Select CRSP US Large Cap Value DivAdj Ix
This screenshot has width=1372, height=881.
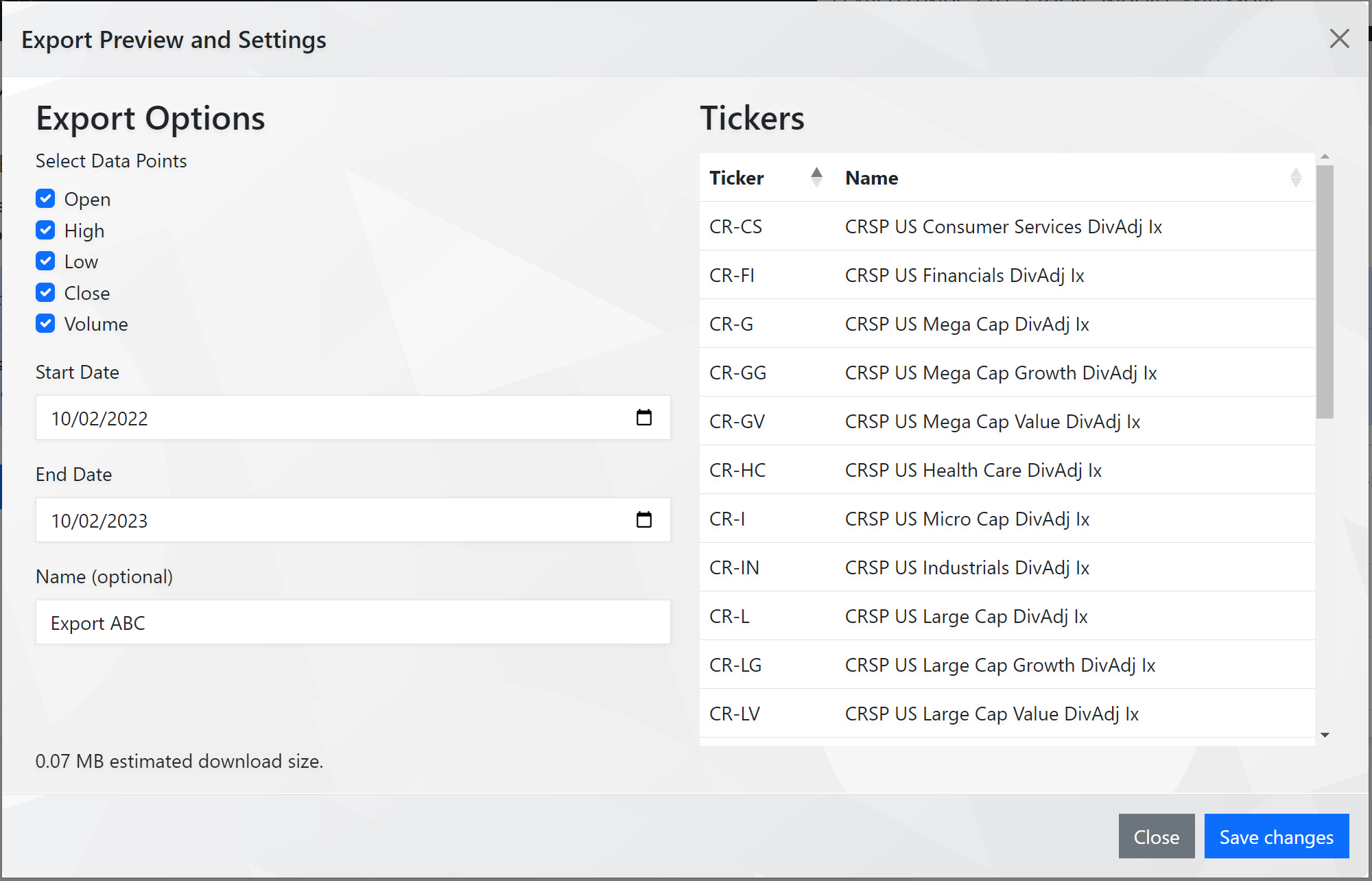(992, 714)
